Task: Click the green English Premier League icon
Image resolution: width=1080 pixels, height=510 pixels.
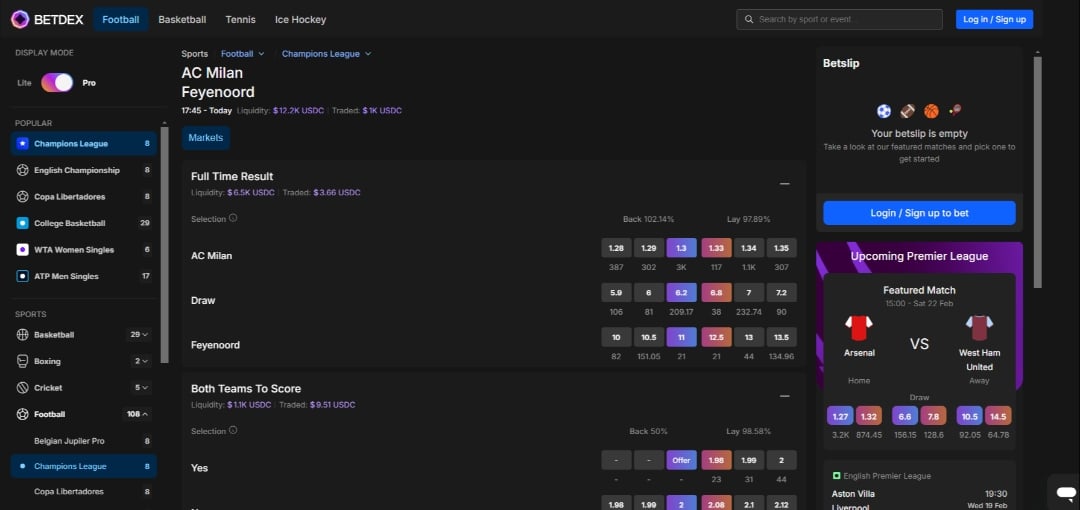Action: tap(836, 476)
